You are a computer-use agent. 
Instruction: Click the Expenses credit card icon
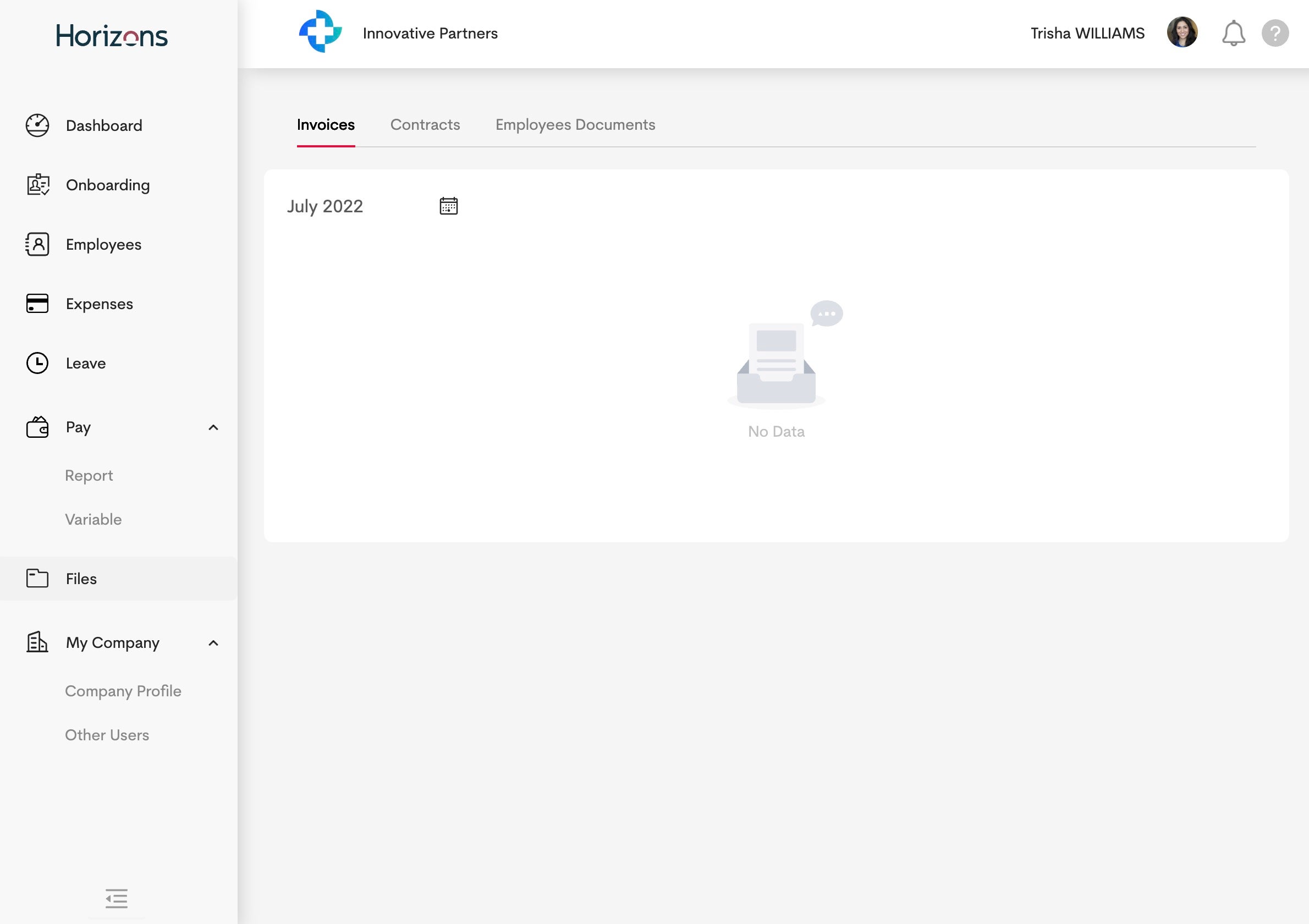click(x=37, y=303)
